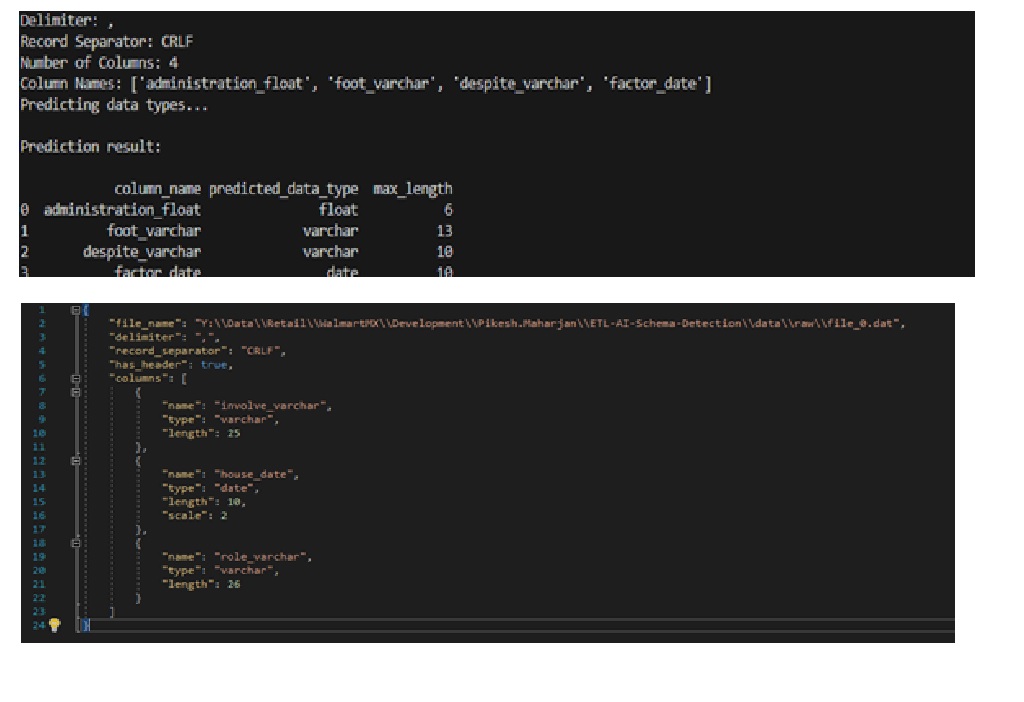Click the "predicted_data_type" table header
Screen dimensions: 1024x702
tap(283, 189)
